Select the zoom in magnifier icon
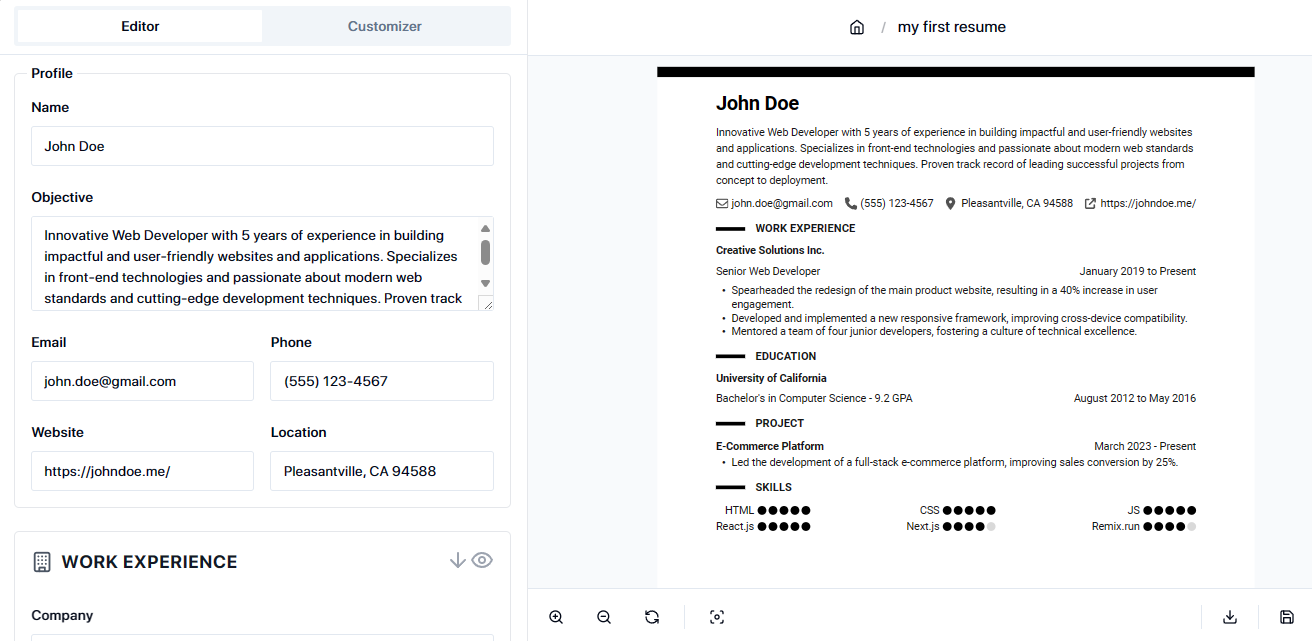Screen dimensions: 1312x641 (555, 617)
